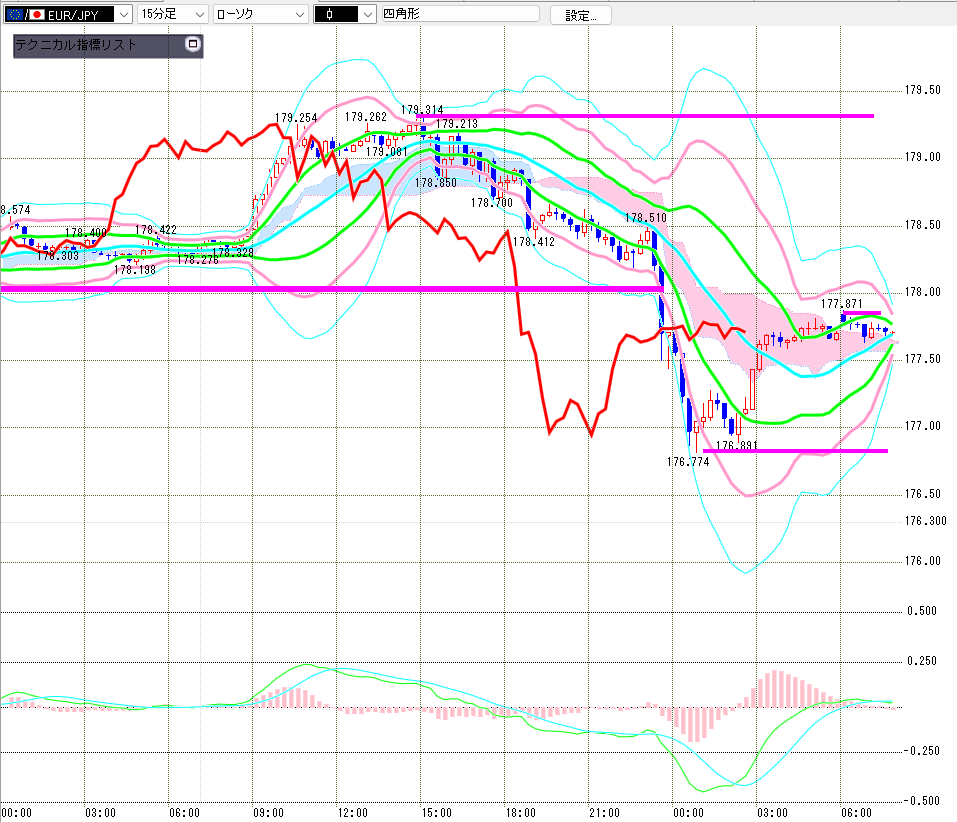Open the 設定... settings button
Screen dimensions: 957x822
point(580,15)
